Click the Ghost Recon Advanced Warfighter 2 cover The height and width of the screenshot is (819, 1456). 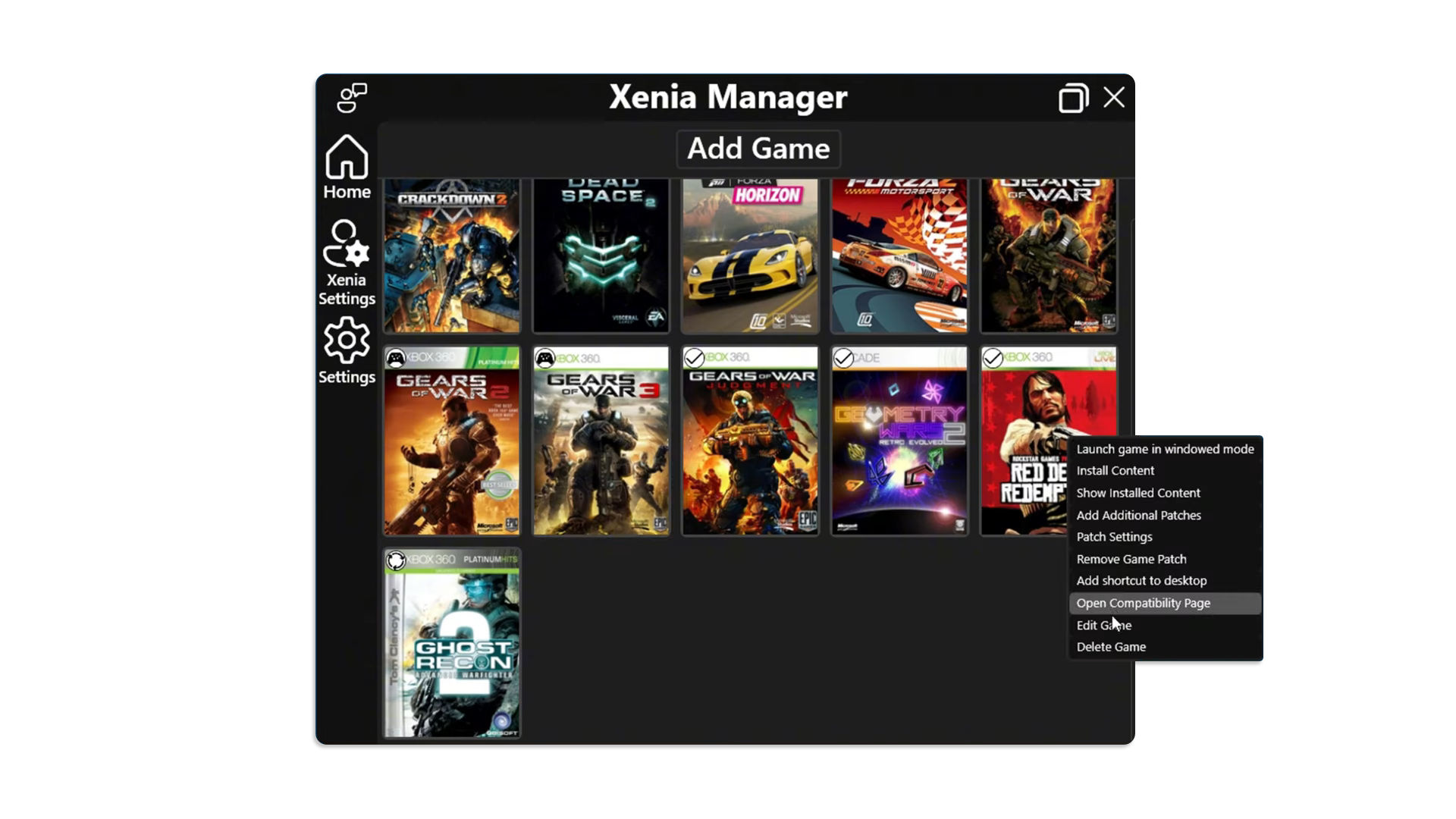tap(451, 645)
